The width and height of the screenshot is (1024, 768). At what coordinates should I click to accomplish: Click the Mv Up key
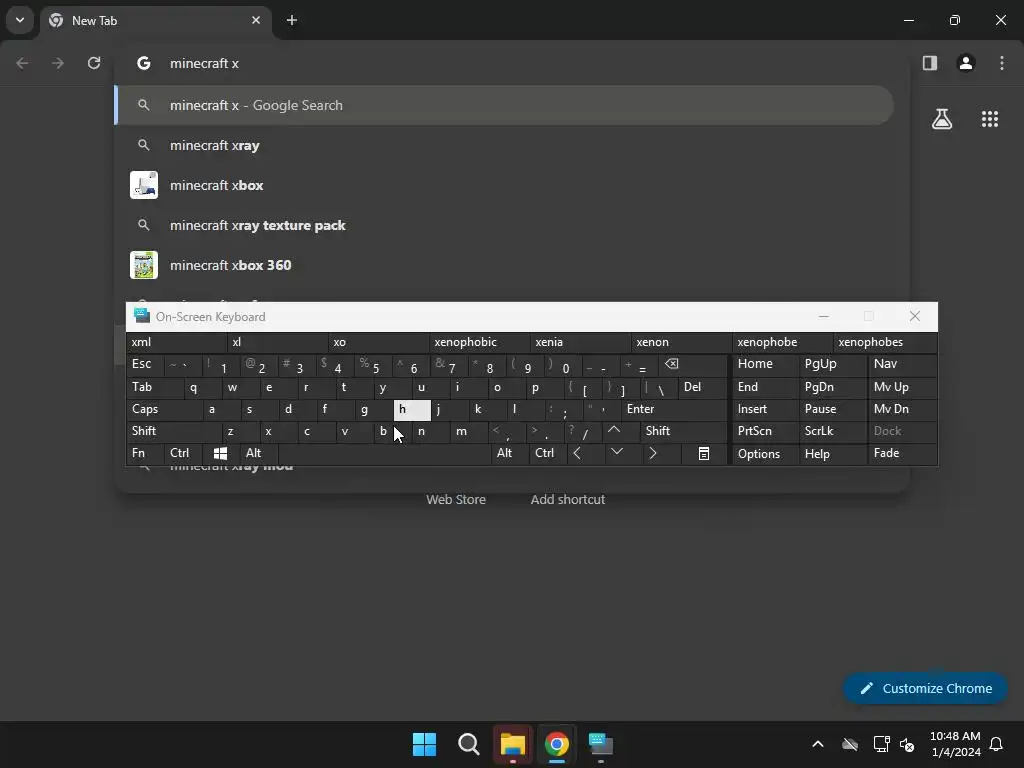(x=902, y=387)
